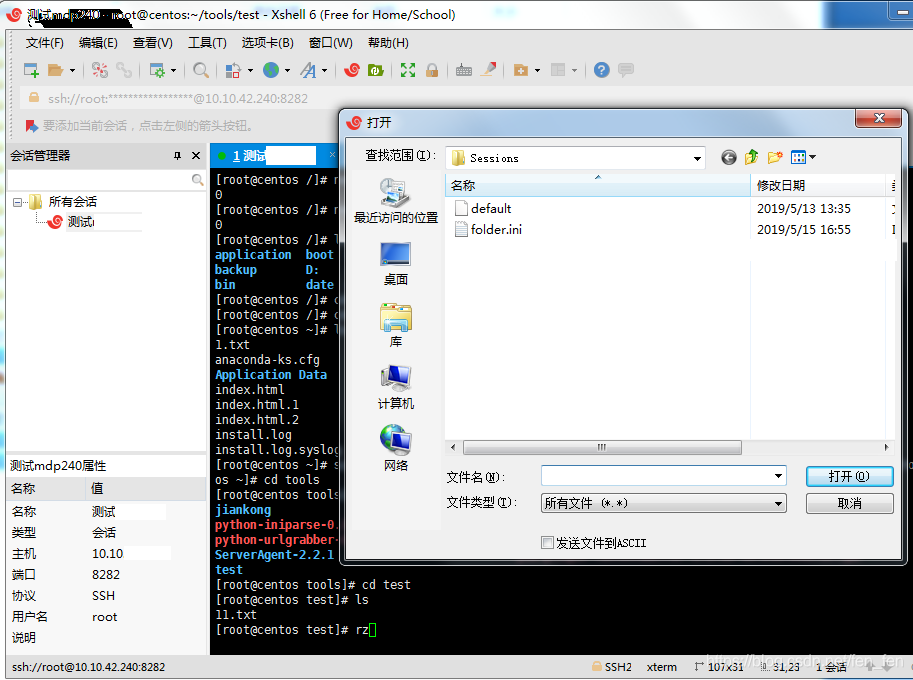913x680 pixels.
Task: Click the speech bubble feedback icon
Action: 626,70
